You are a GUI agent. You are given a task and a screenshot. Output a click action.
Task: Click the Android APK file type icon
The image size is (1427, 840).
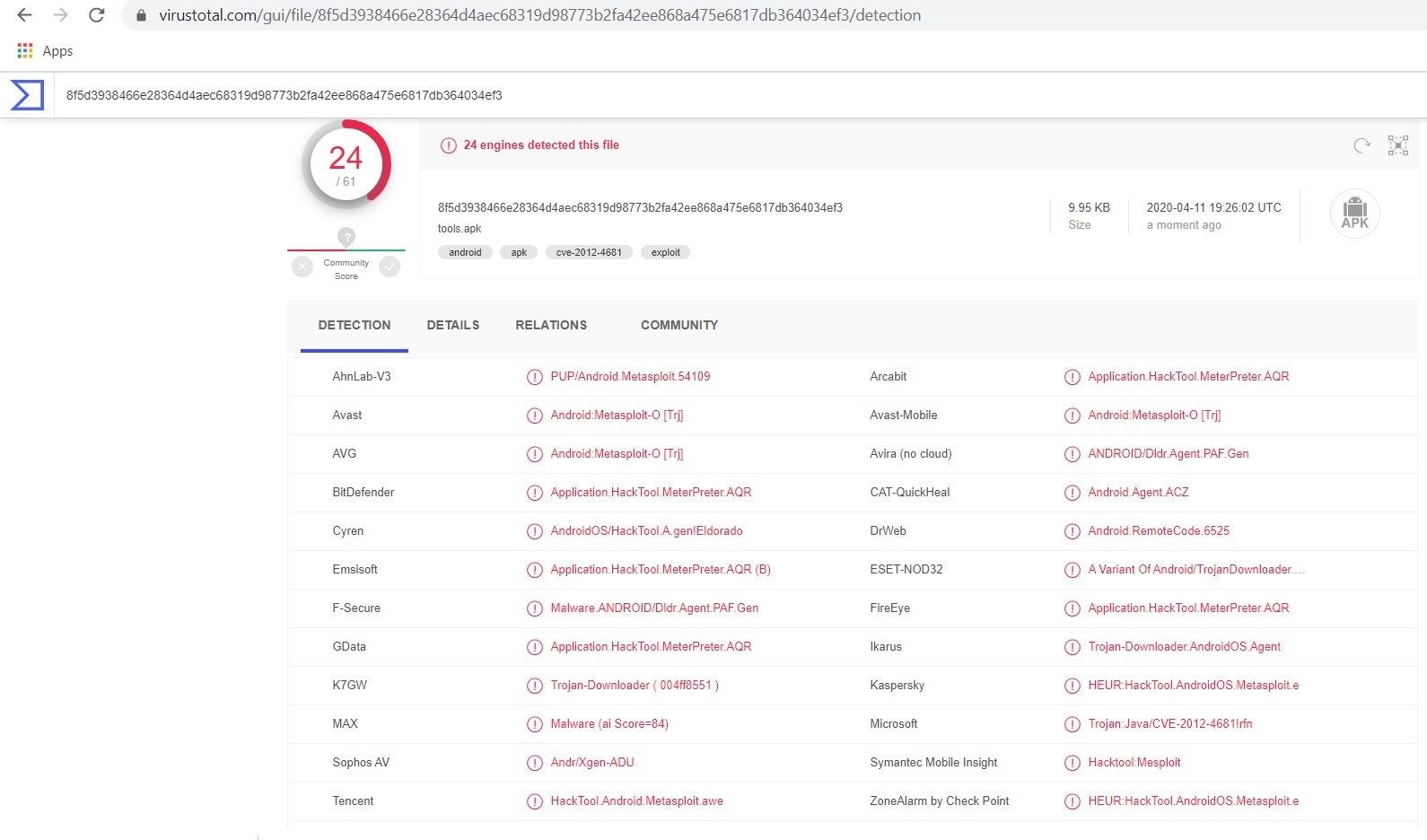(1354, 214)
